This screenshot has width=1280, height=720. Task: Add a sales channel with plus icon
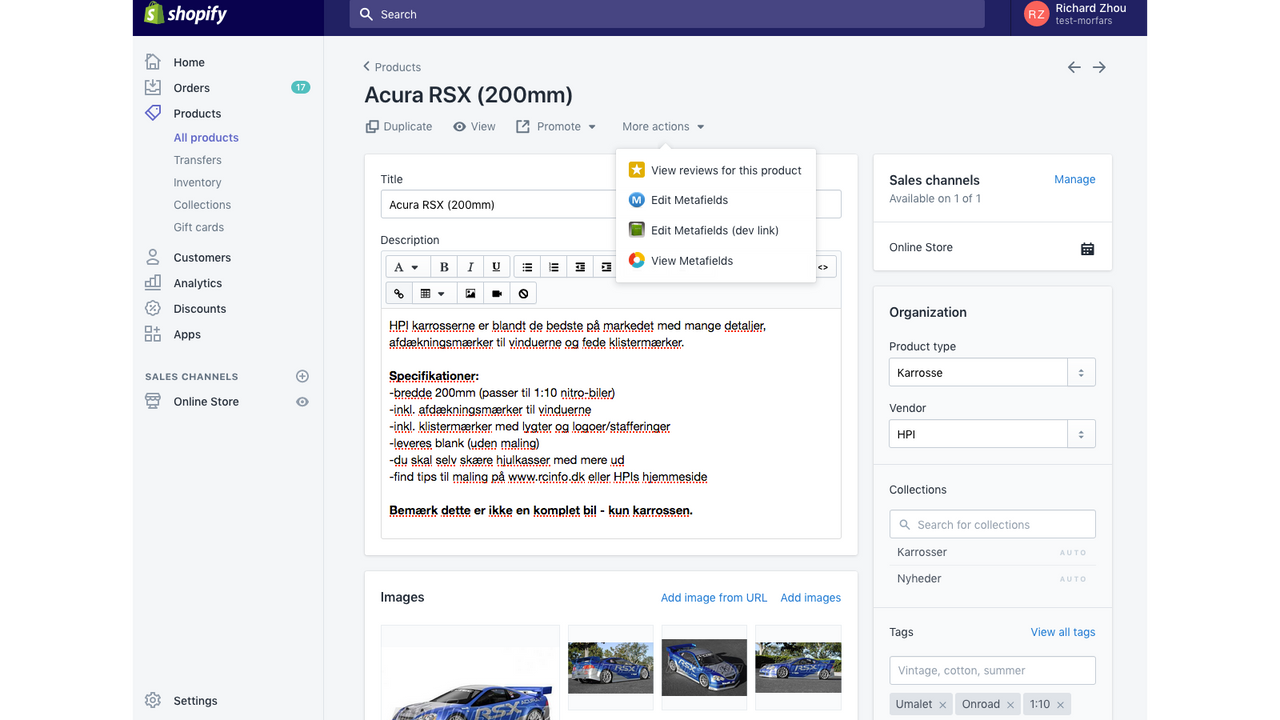pos(303,376)
